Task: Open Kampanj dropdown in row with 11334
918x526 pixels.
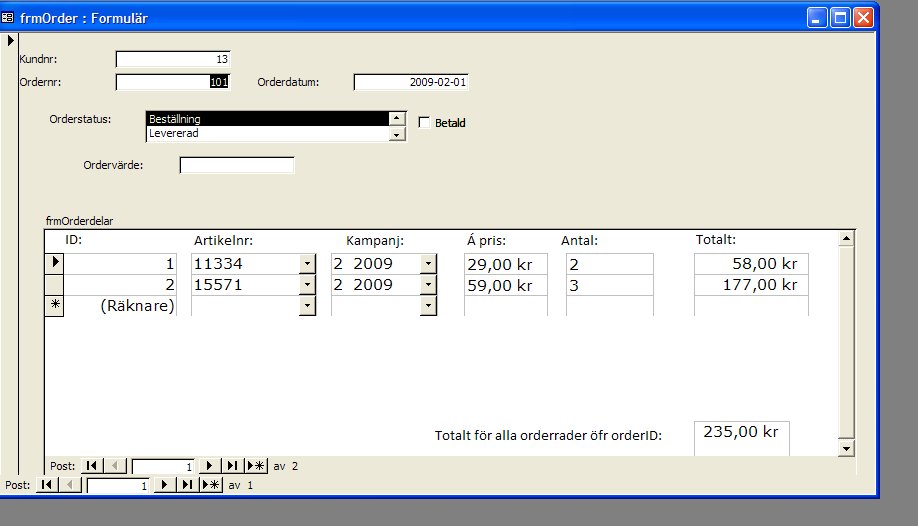Action: pyautogui.click(x=428, y=264)
